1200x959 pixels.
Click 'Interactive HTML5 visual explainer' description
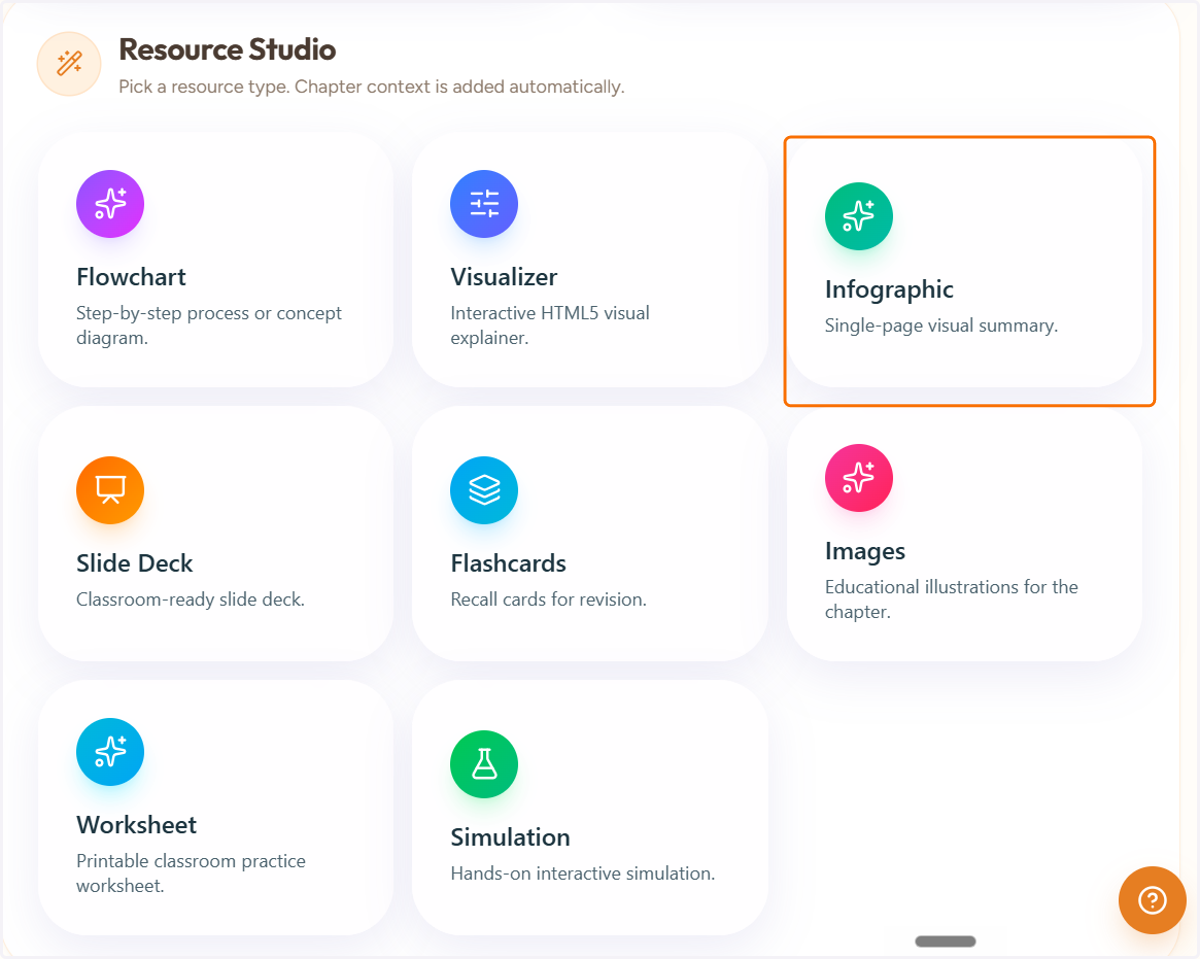pos(550,325)
